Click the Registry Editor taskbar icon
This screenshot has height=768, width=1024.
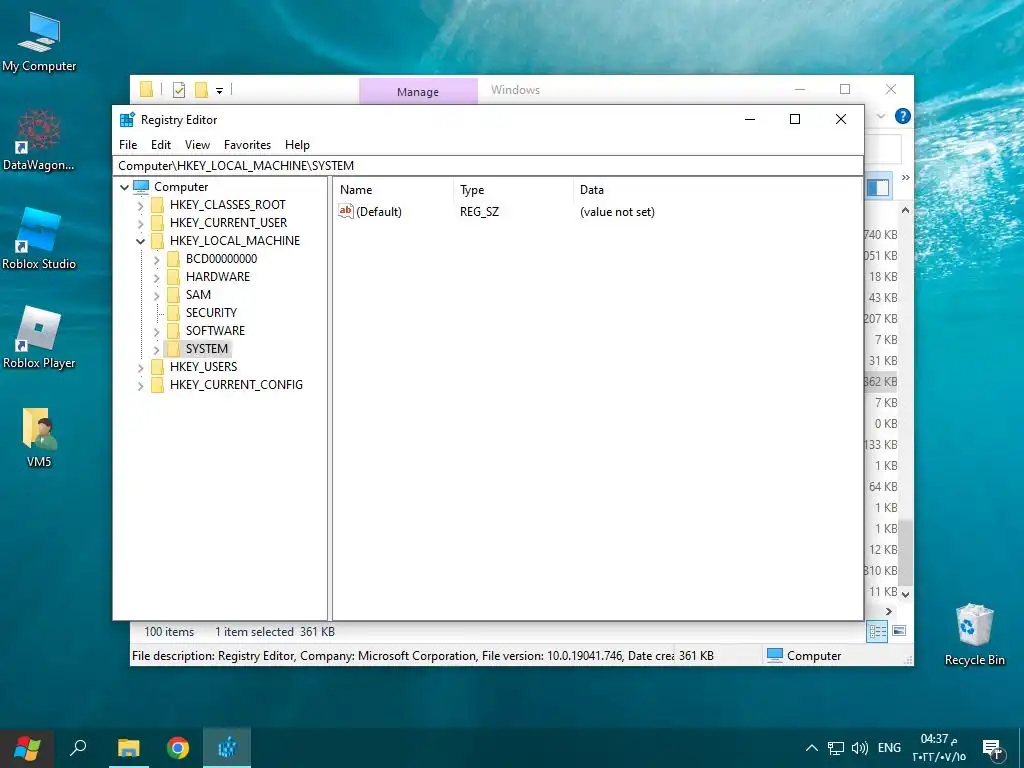click(227, 748)
